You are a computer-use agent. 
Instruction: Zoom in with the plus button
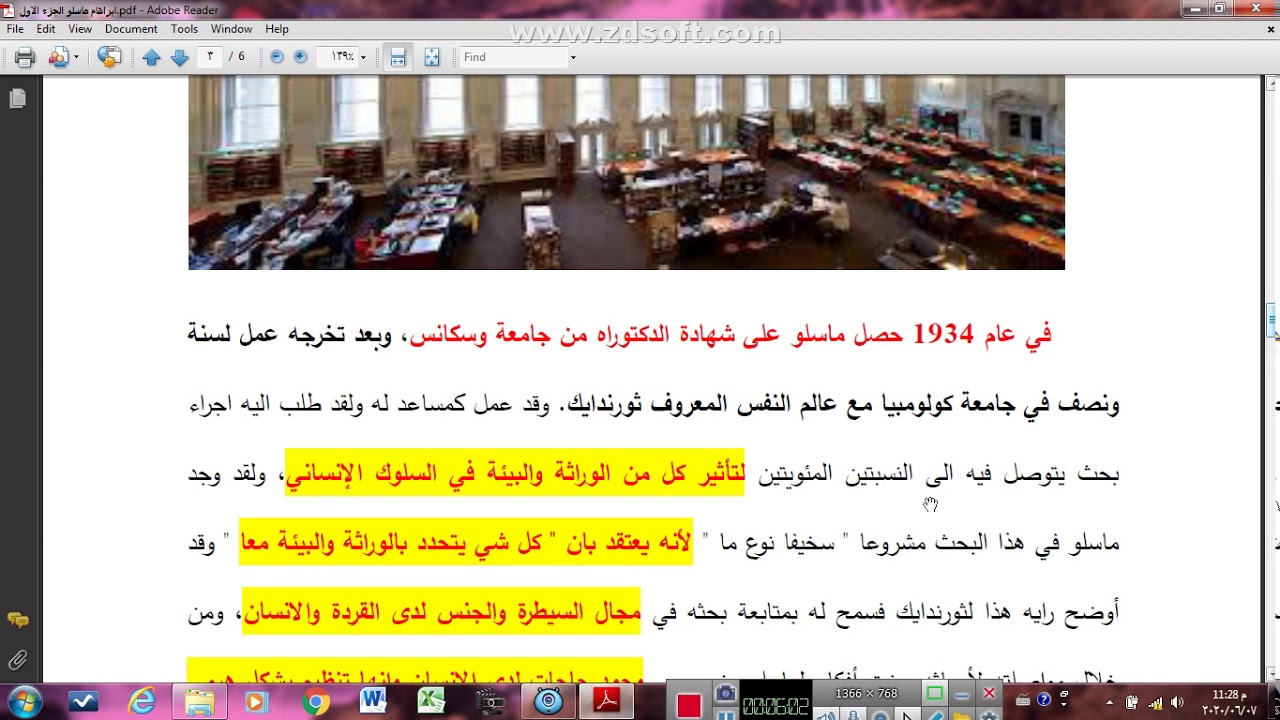point(300,57)
